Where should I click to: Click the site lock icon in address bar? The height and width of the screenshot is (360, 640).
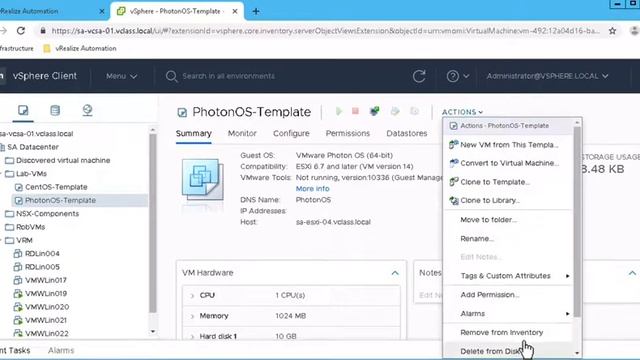tap(43, 31)
